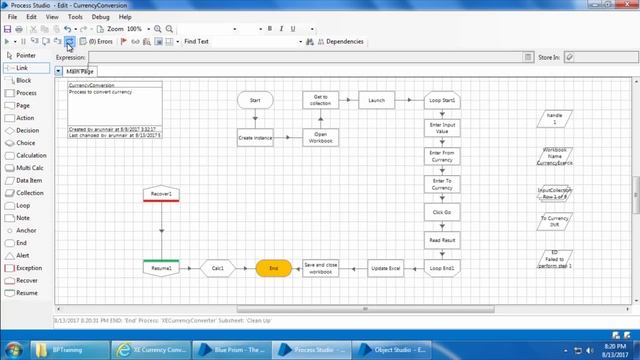Viewport: 640px width, 360px height.
Task: Click the Dependencies button
Action: click(340, 42)
